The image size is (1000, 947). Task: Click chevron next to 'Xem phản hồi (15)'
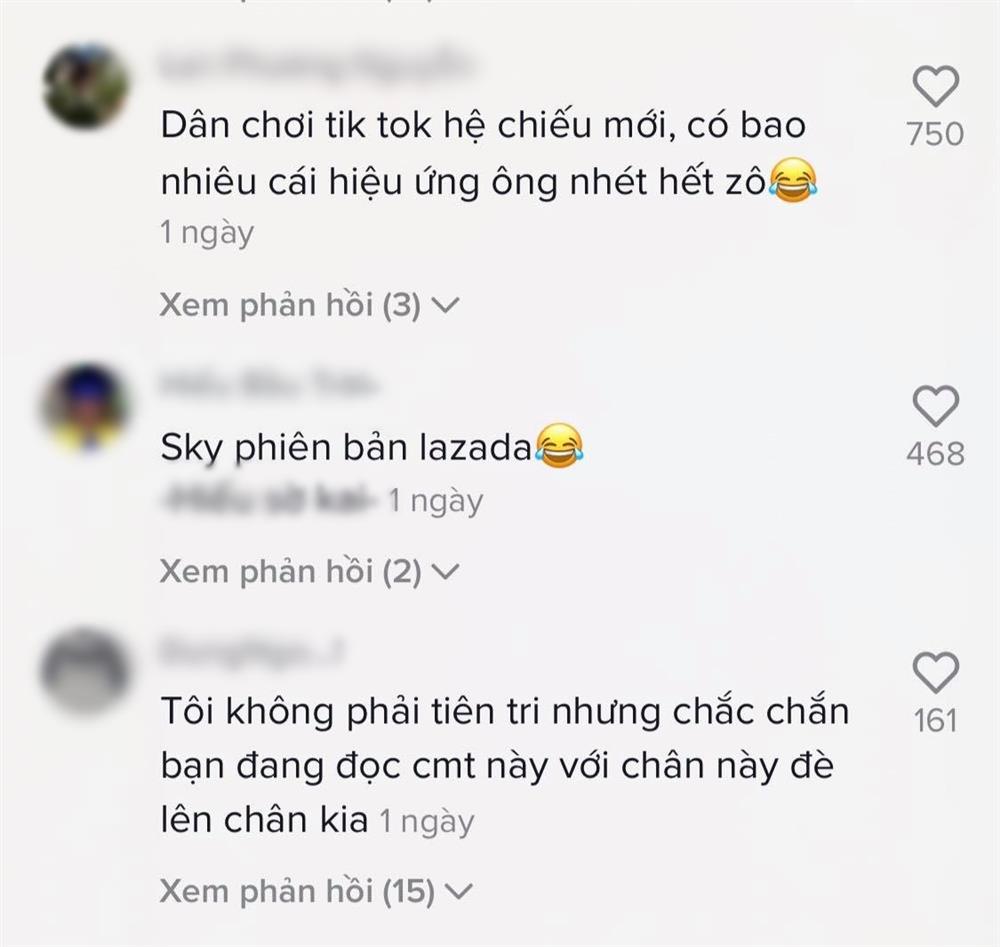coord(459,891)
